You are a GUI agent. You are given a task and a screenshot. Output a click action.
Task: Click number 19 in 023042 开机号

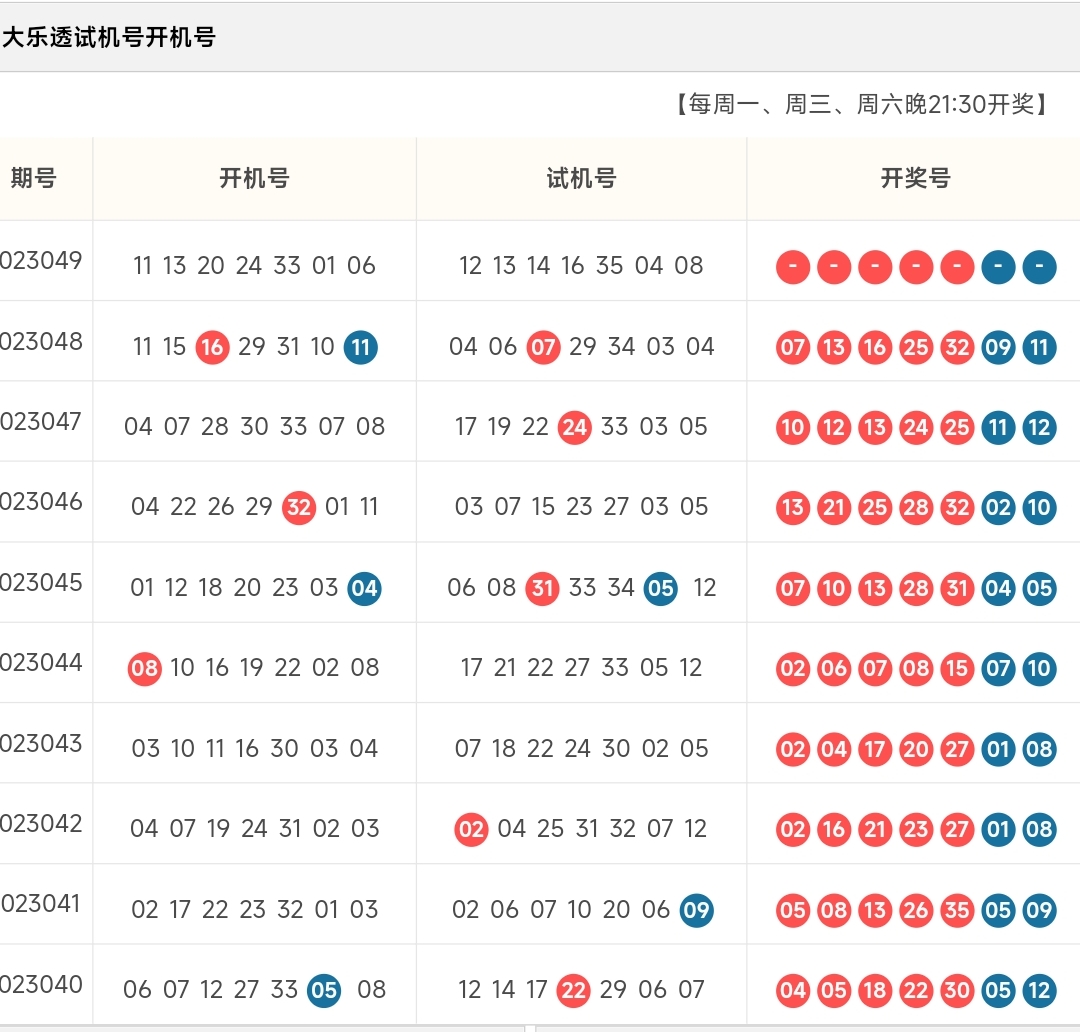click(218, 828)
